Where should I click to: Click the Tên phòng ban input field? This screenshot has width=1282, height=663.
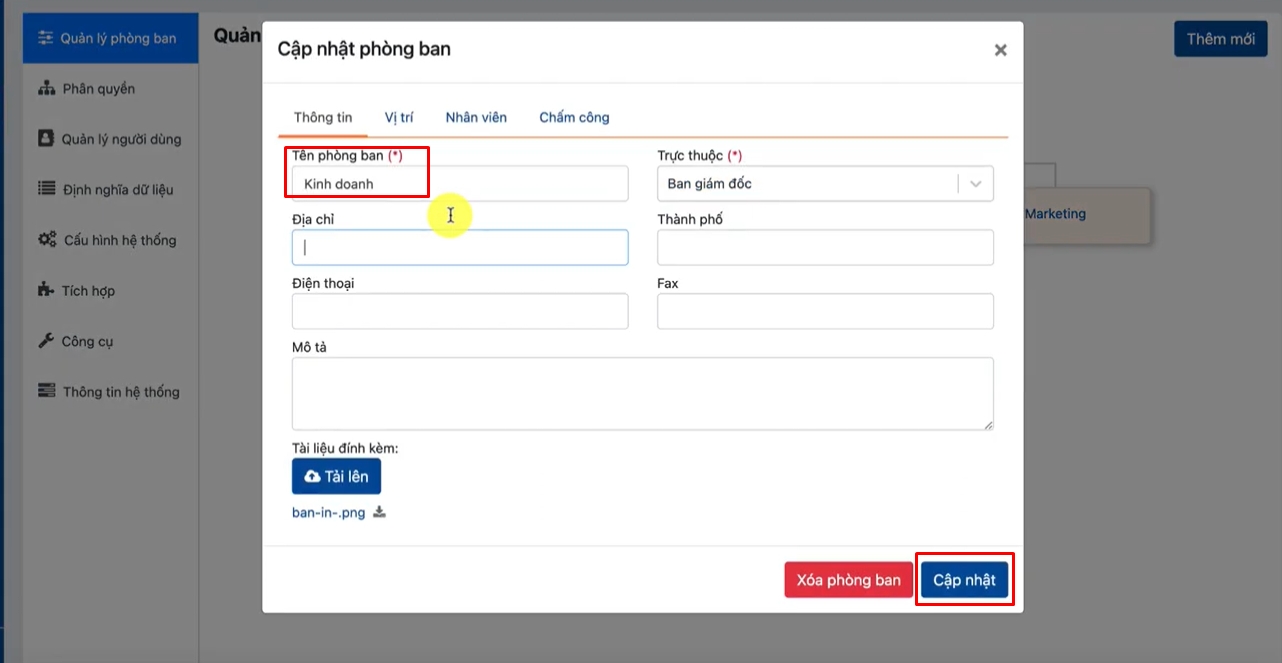point(460,184)
